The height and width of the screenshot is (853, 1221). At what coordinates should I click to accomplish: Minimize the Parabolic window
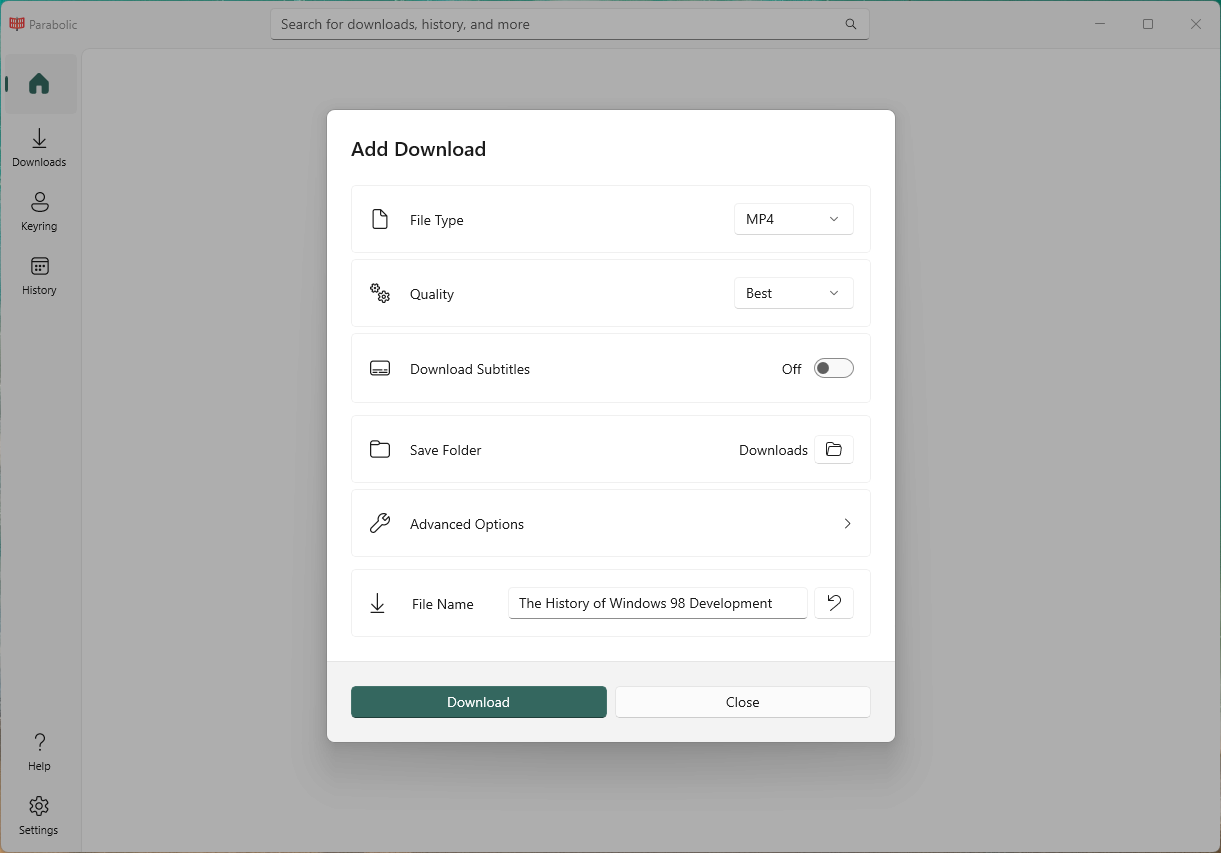click(x=1100, y=24)
